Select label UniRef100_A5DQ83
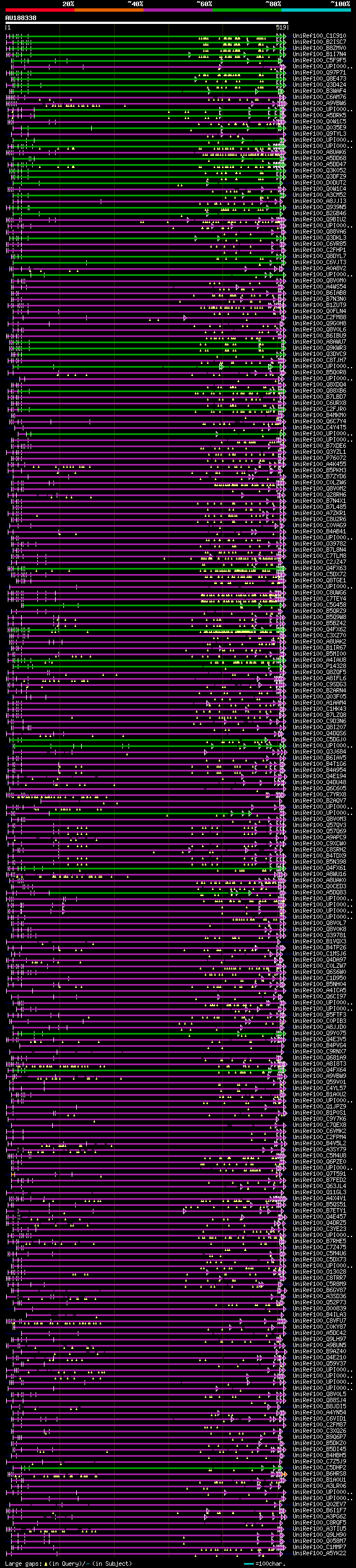356x1568 pixels. pos(319,892)
